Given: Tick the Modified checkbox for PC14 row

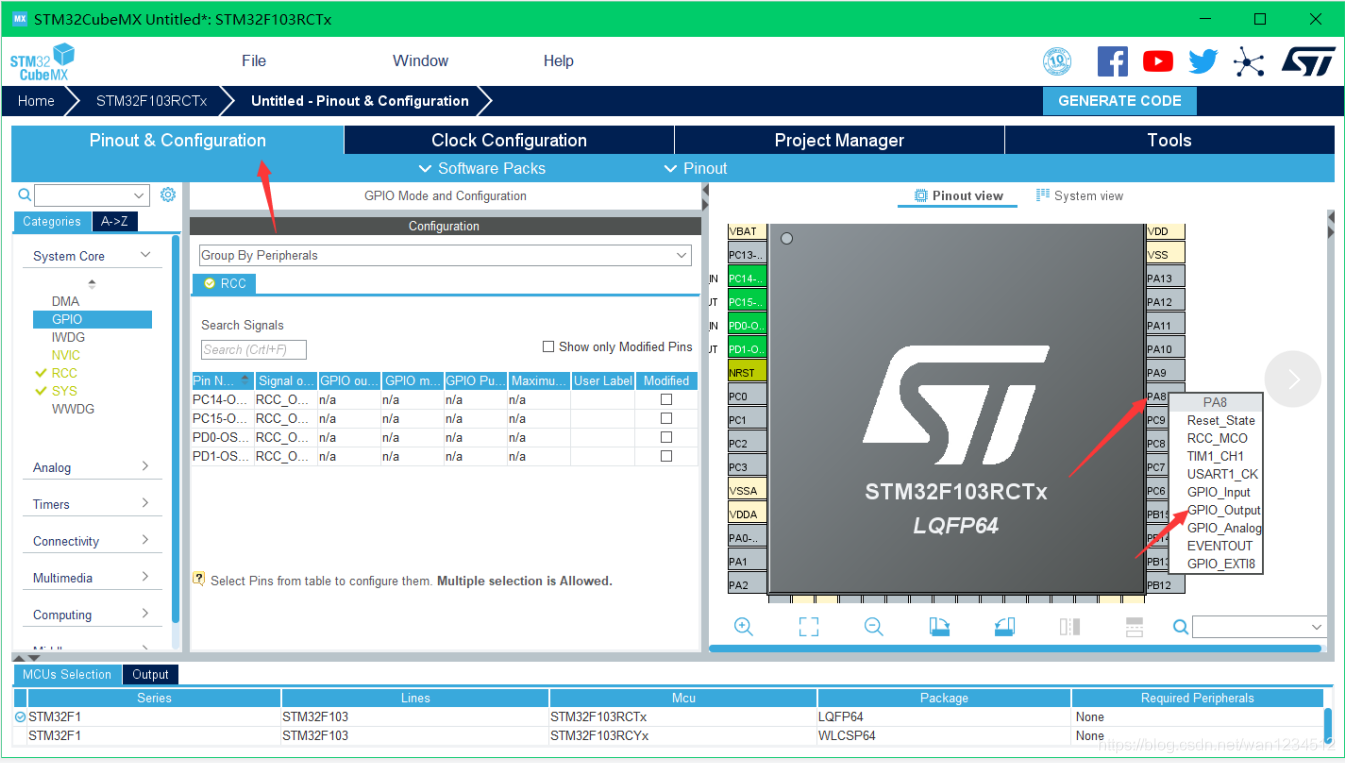Looking at the screenshot, I should point(666,400).
